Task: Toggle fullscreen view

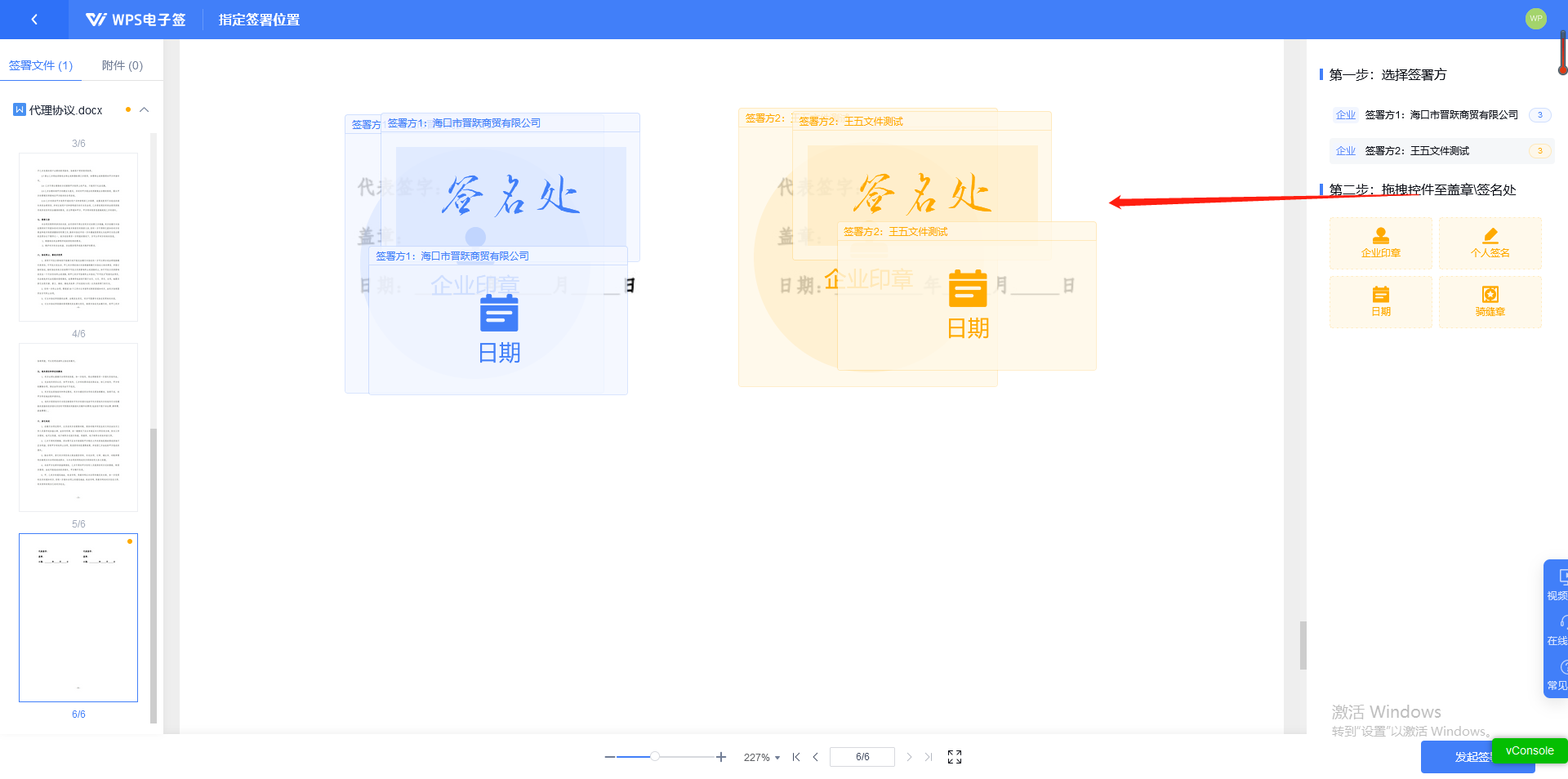Action: [x=955, y=757]
